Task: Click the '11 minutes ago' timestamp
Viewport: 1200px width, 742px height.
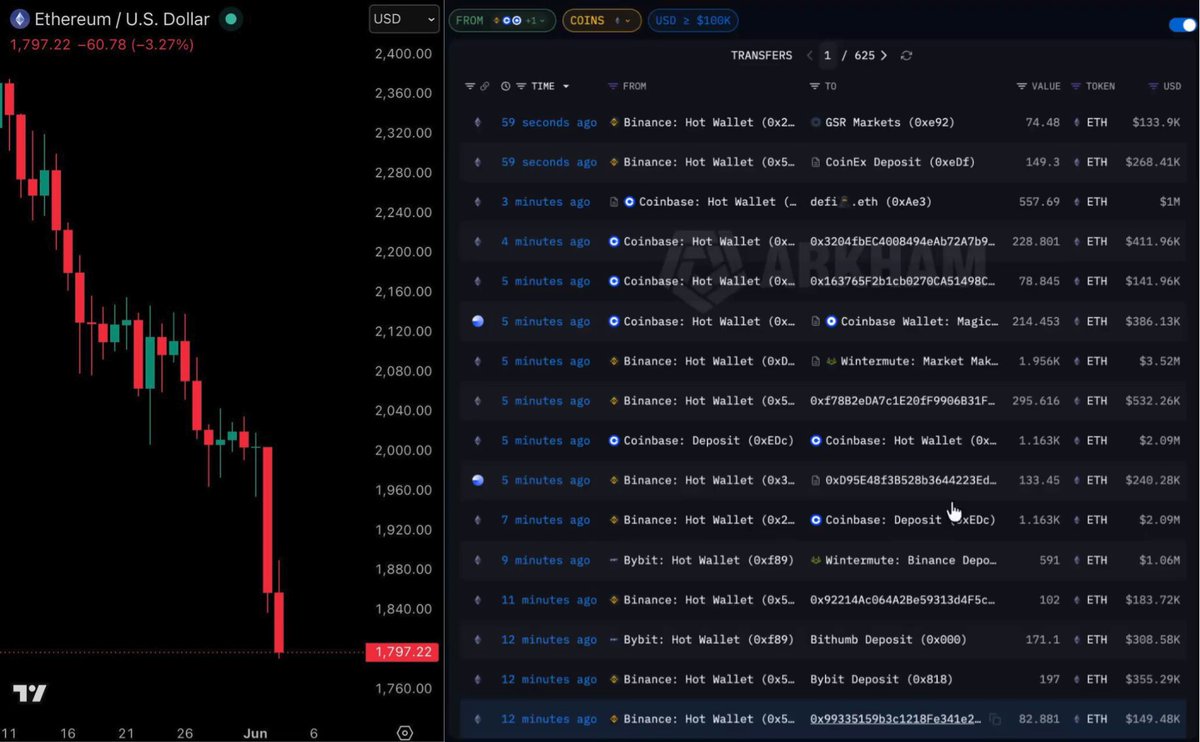Action: pos(549,600)
